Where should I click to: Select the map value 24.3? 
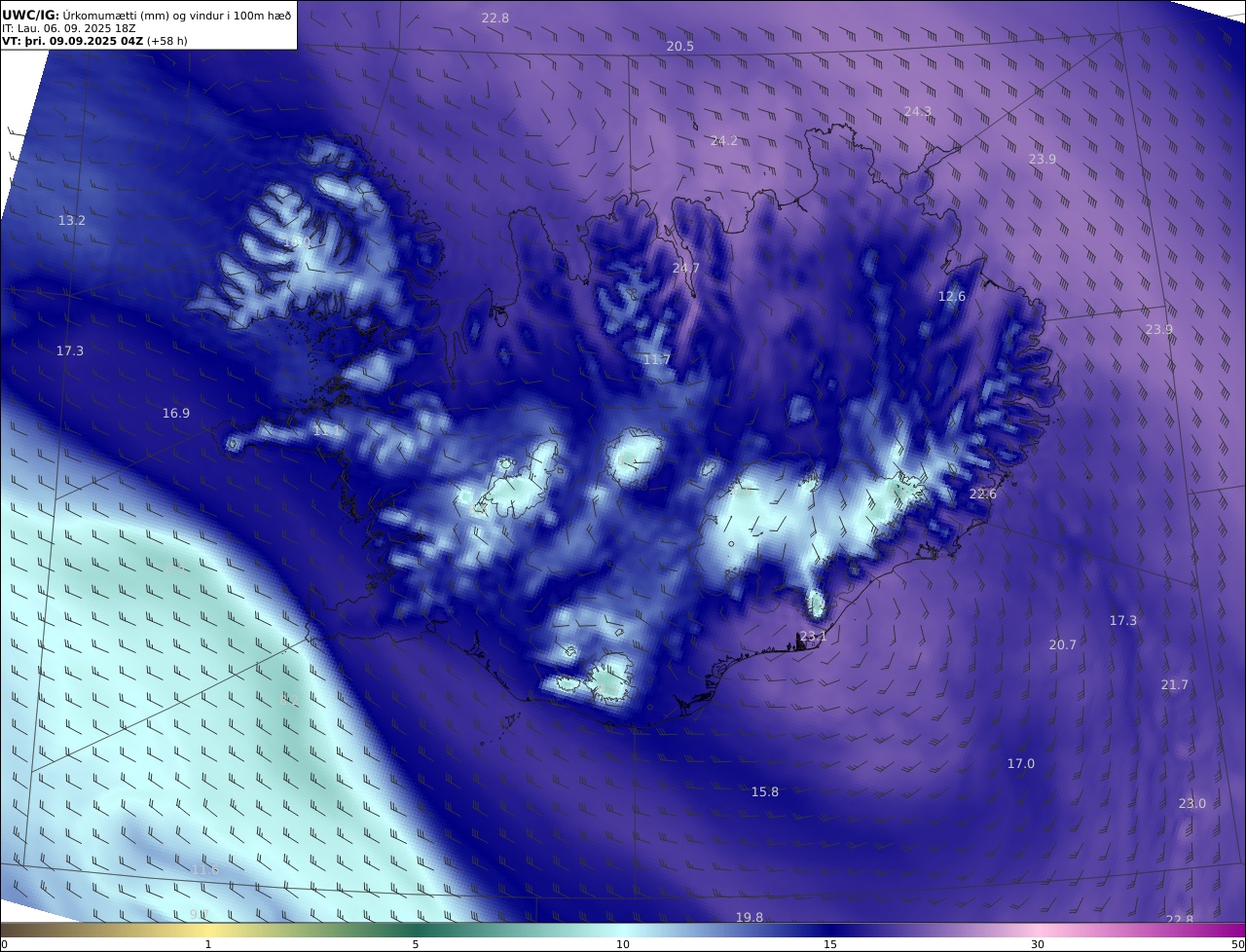(x=918, y=112)
